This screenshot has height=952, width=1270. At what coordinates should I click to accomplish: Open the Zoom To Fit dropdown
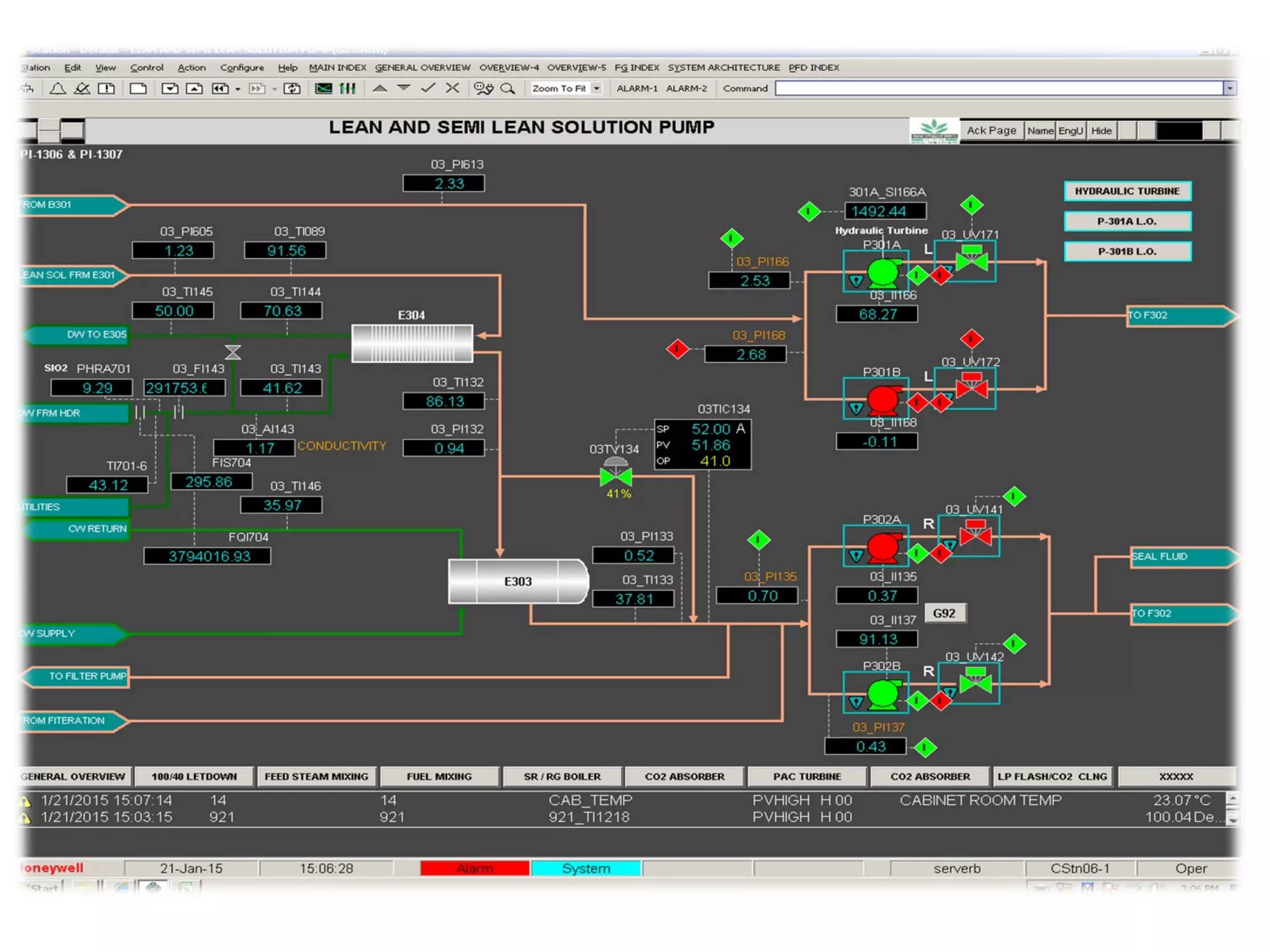click(x=596, y=89)
